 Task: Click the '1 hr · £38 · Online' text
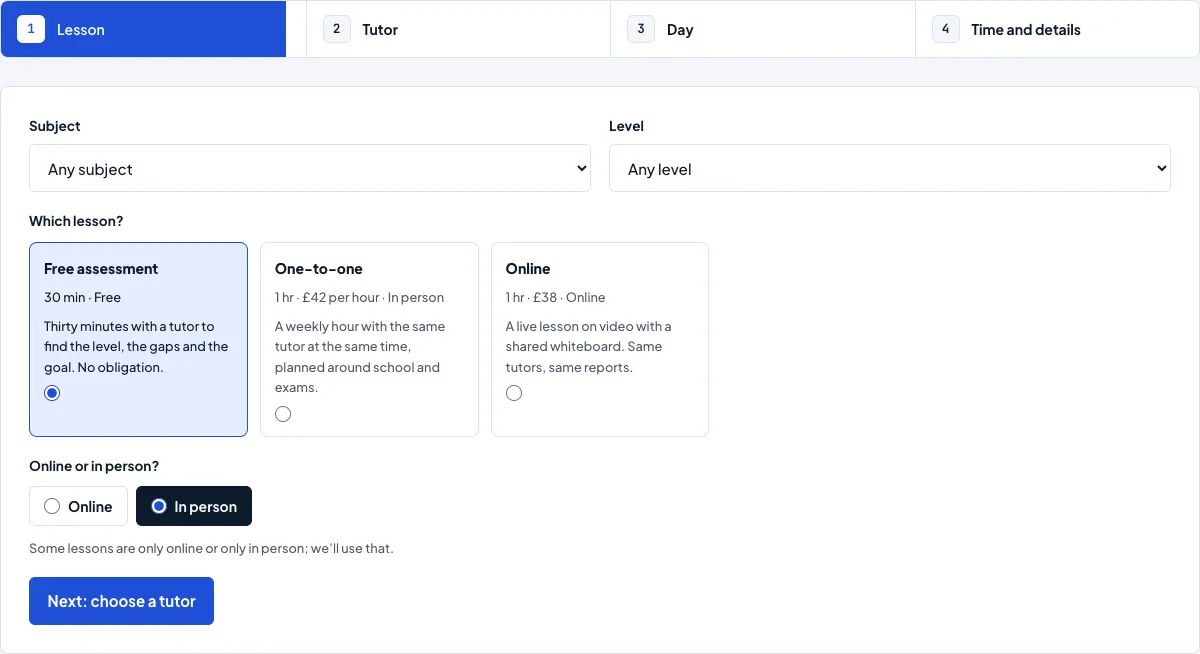click(555, 297)
